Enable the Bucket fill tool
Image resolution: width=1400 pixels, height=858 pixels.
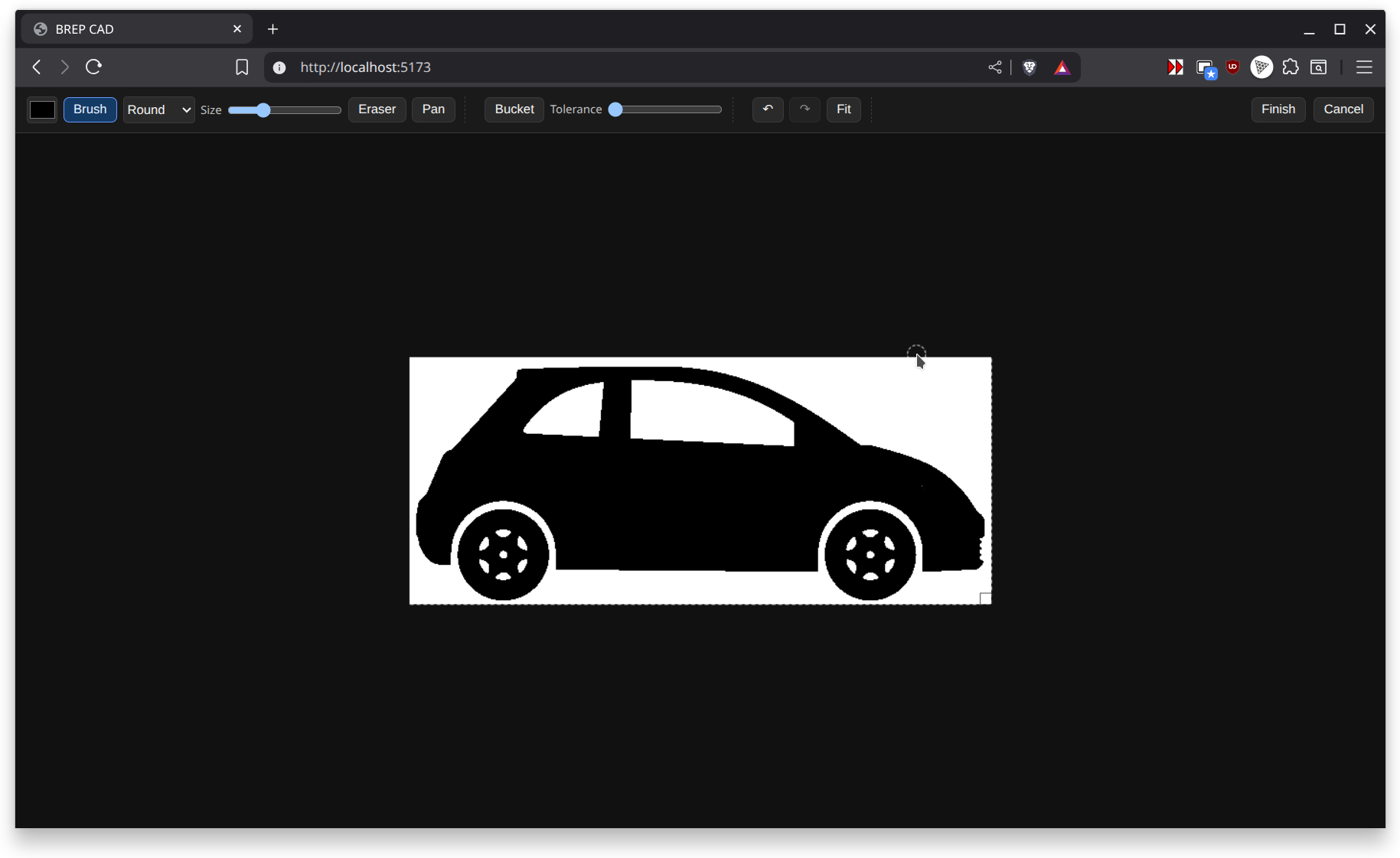tap(514, 109)
